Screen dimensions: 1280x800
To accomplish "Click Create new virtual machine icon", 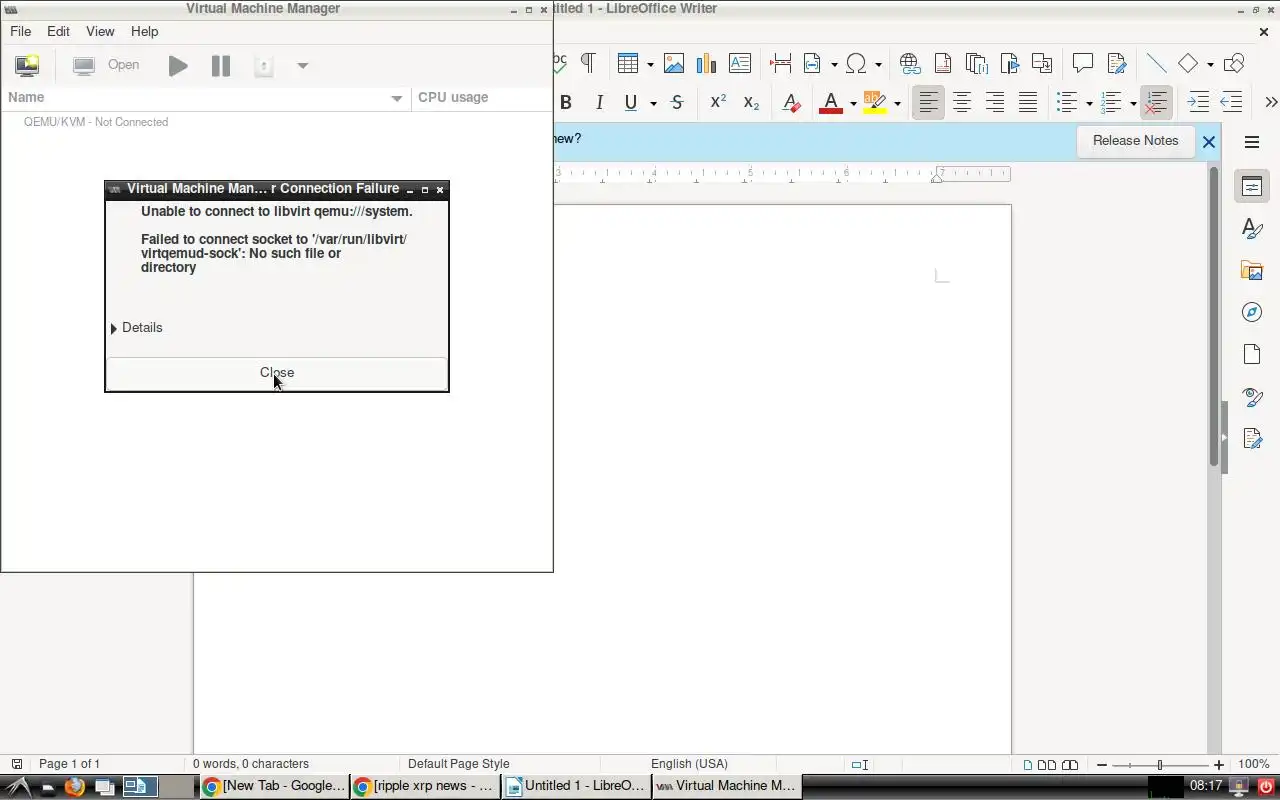I will point(27,66).
